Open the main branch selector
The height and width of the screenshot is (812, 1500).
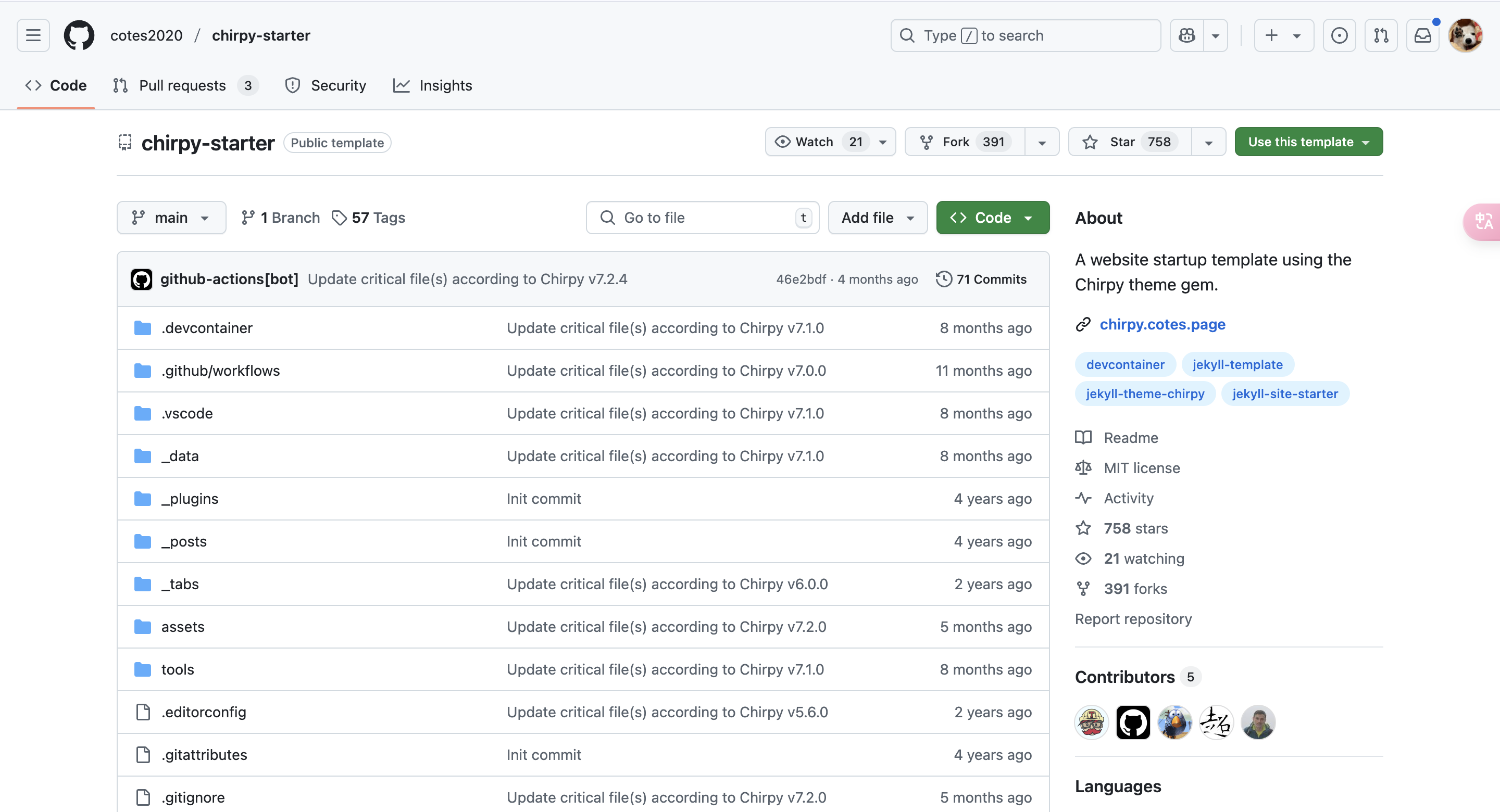coord(171,218)
